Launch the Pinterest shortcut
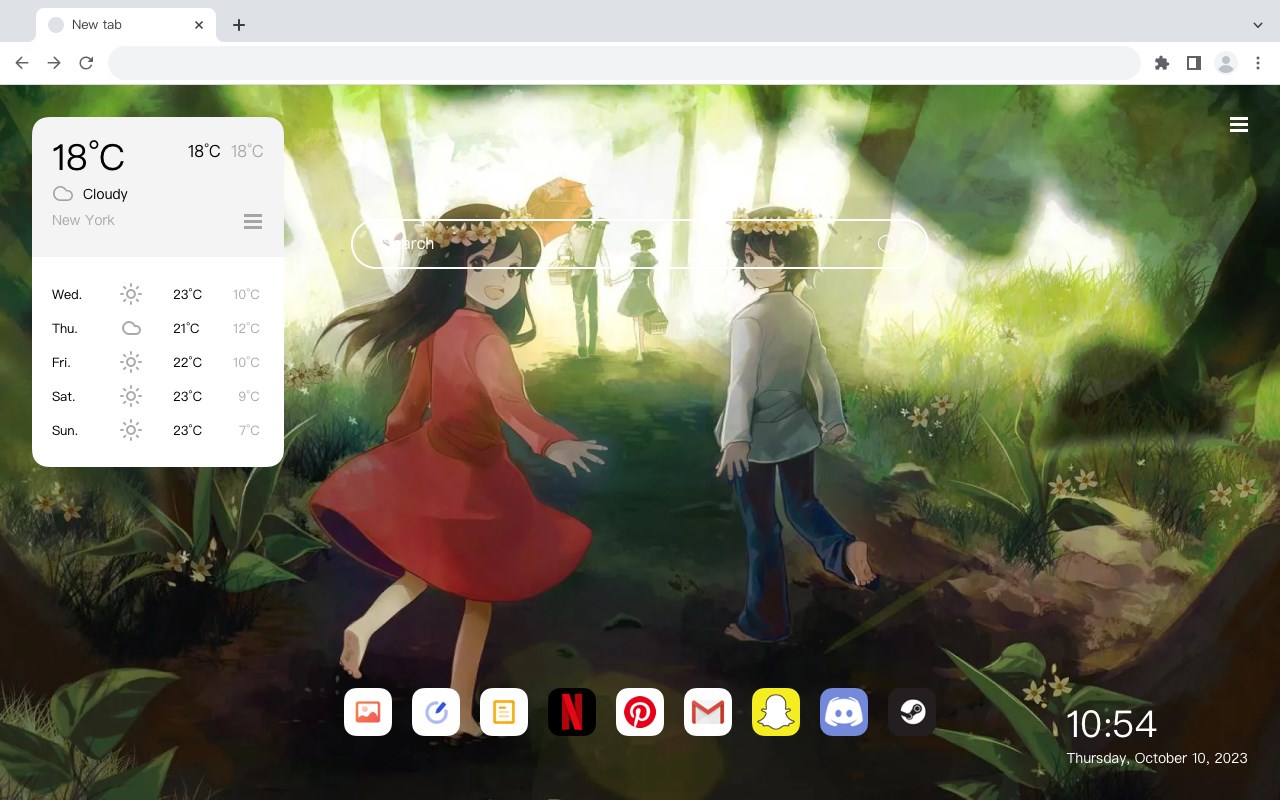This screenshot has height=800, width=1280. (x=640, y=712)
